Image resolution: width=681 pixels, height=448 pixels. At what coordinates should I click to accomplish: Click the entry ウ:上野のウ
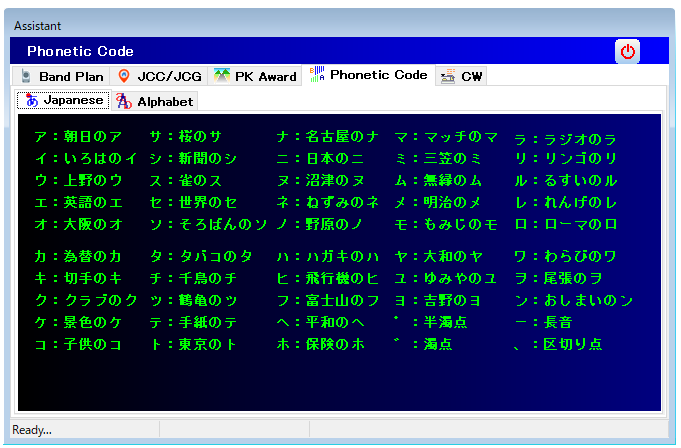coord(78,181)
